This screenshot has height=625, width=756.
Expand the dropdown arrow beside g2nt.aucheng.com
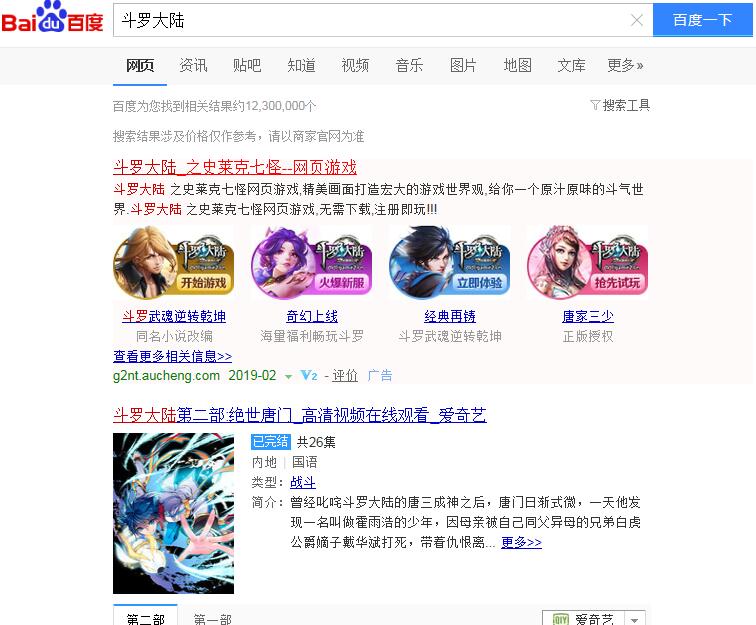click(x=288, y=377)
